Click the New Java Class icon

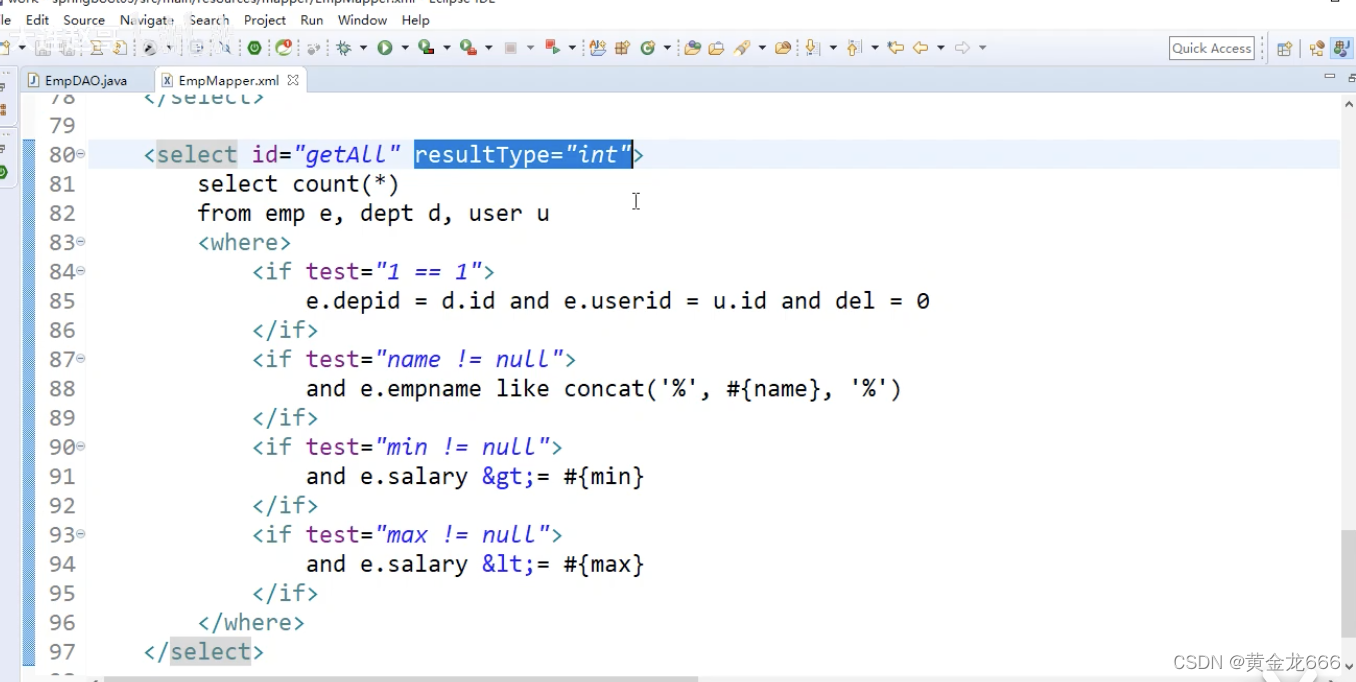pyautogui.click(x=647, y=47)
